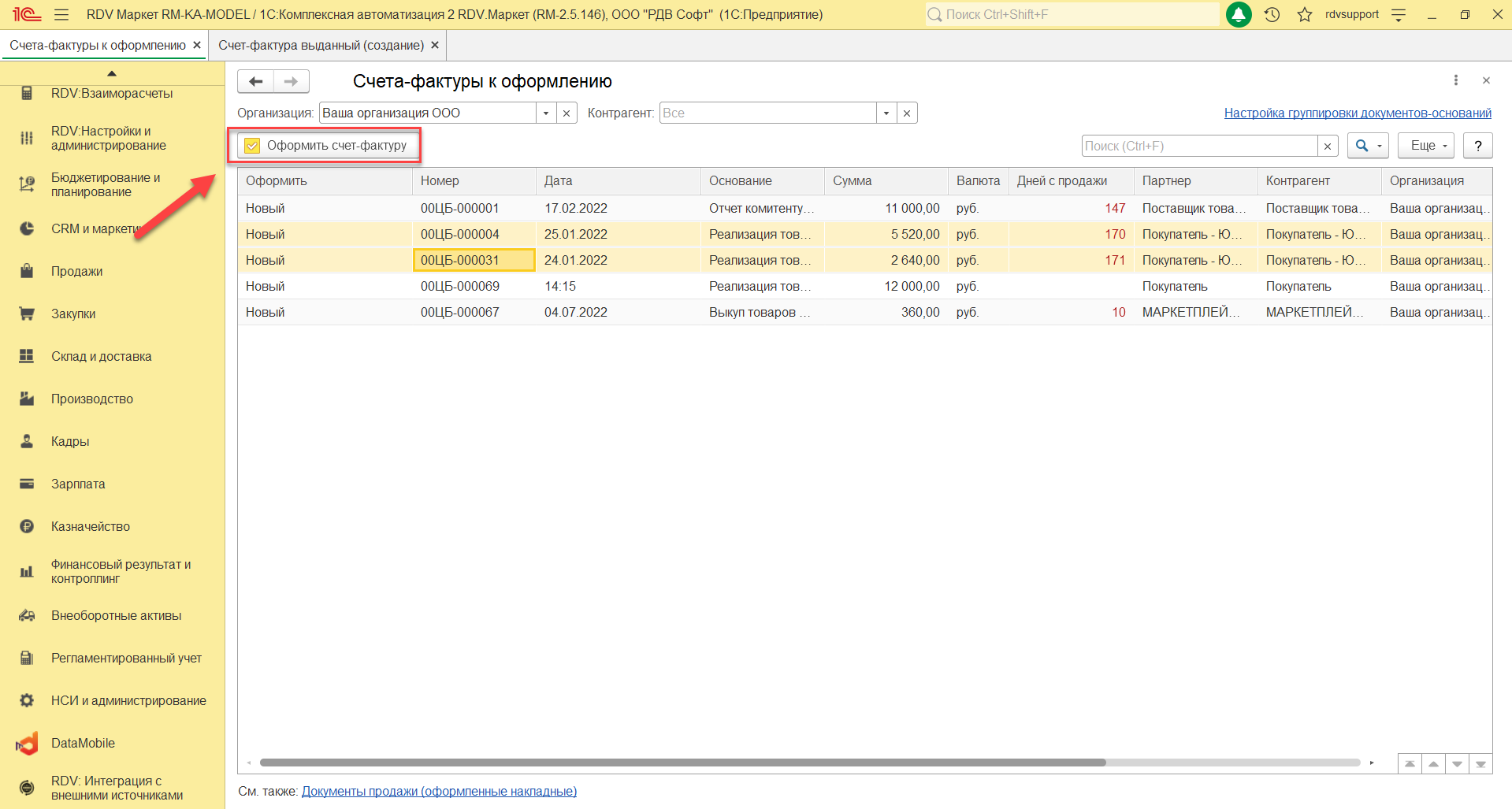1512x809 pixels.
Task: Open RDV:Взаиморасчеты section
Action: click(112, 93)
